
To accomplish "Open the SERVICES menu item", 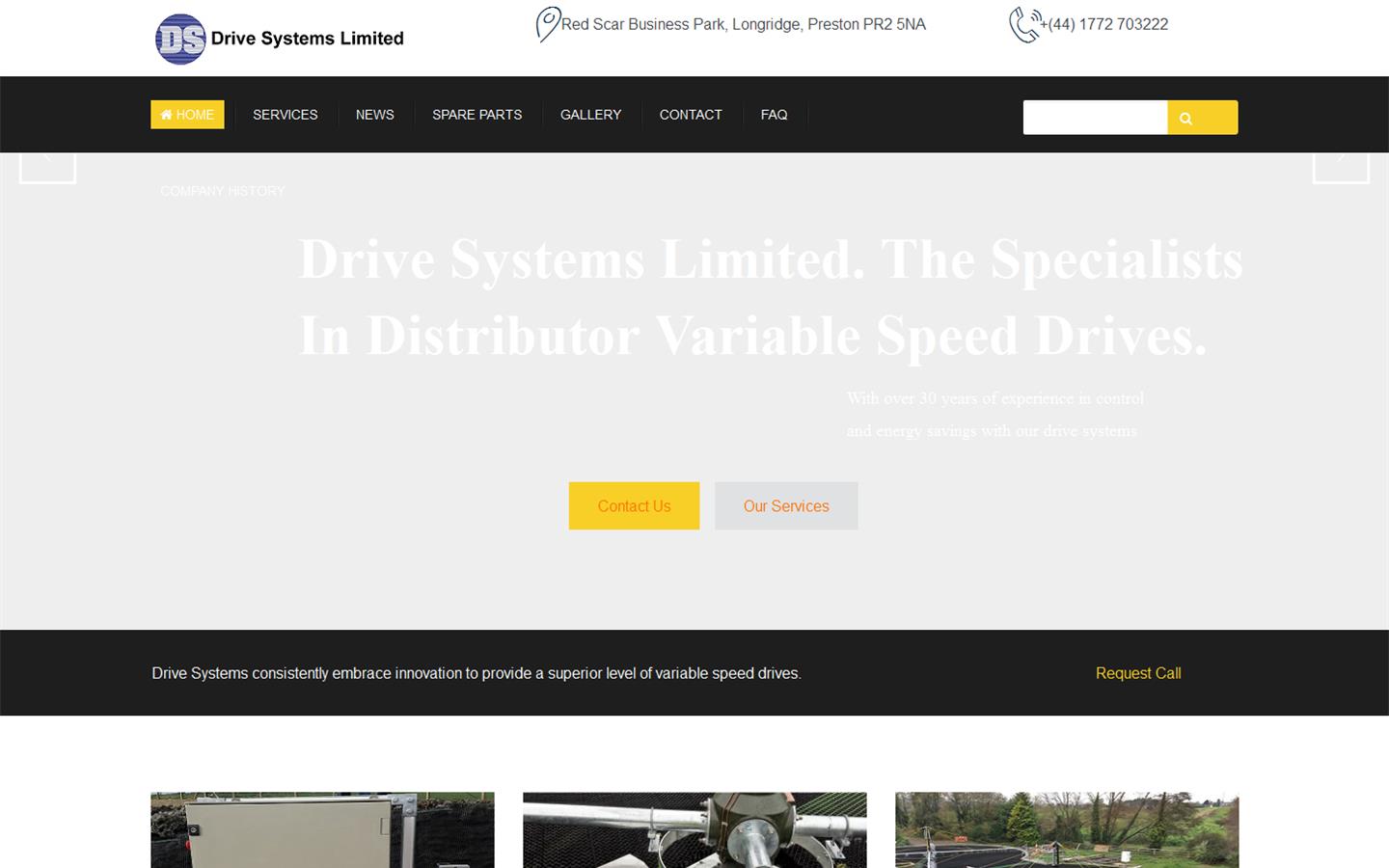I will click(x=286, y=115).
